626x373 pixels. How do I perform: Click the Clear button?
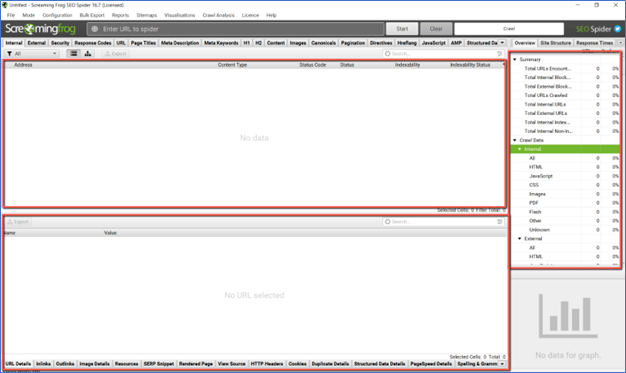[x=436, y=29]
